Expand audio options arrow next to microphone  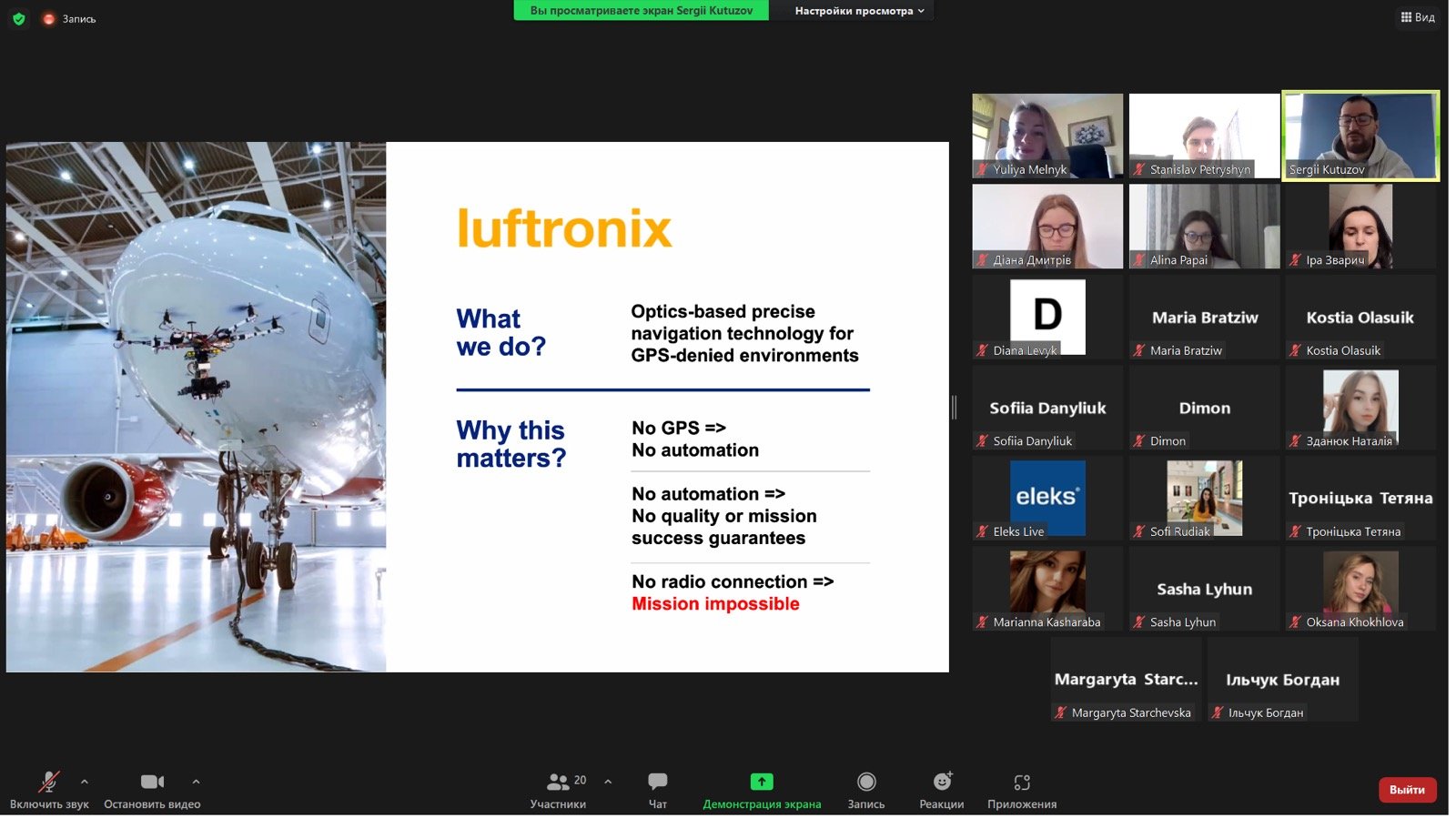tap(85, 782)
